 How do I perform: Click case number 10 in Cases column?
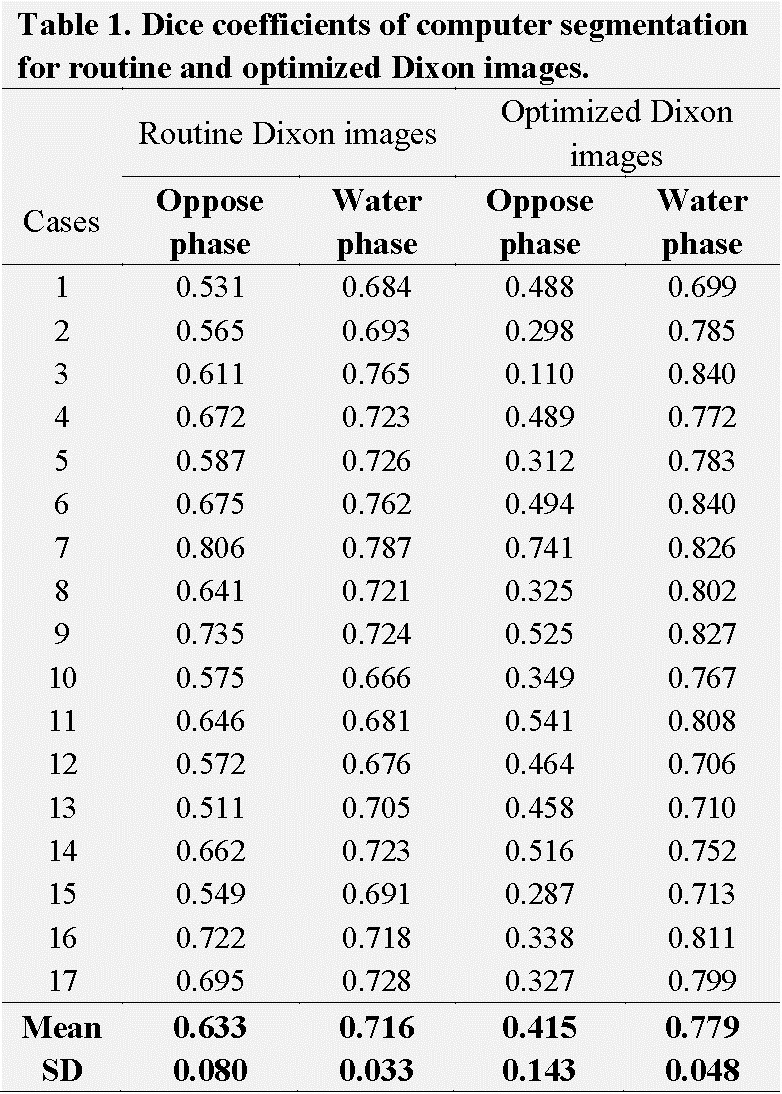[x=62, y=678]
